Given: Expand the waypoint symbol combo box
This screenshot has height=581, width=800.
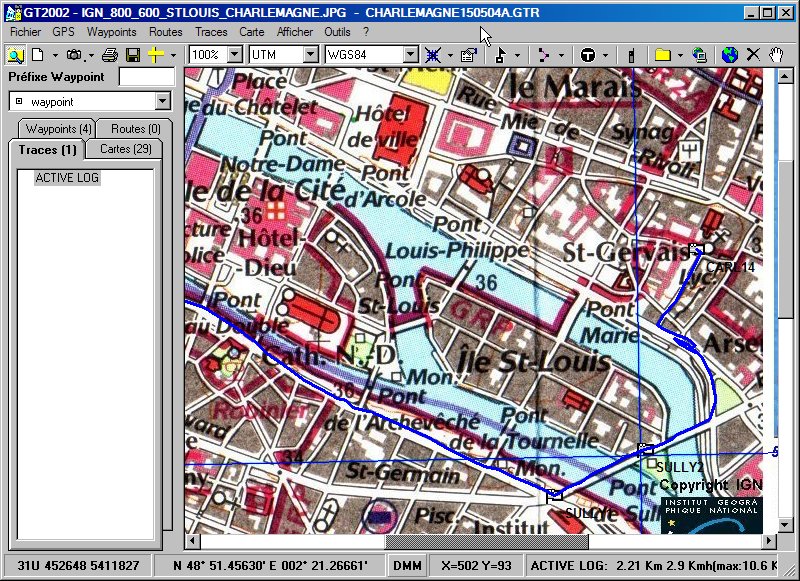Looking at the screenshot, I should click(163, 102).
